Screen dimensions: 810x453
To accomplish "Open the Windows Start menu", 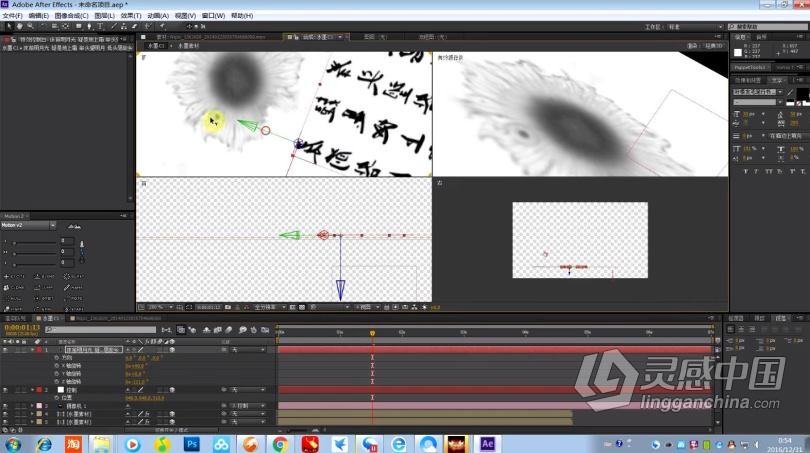I will tap(12, 444).
